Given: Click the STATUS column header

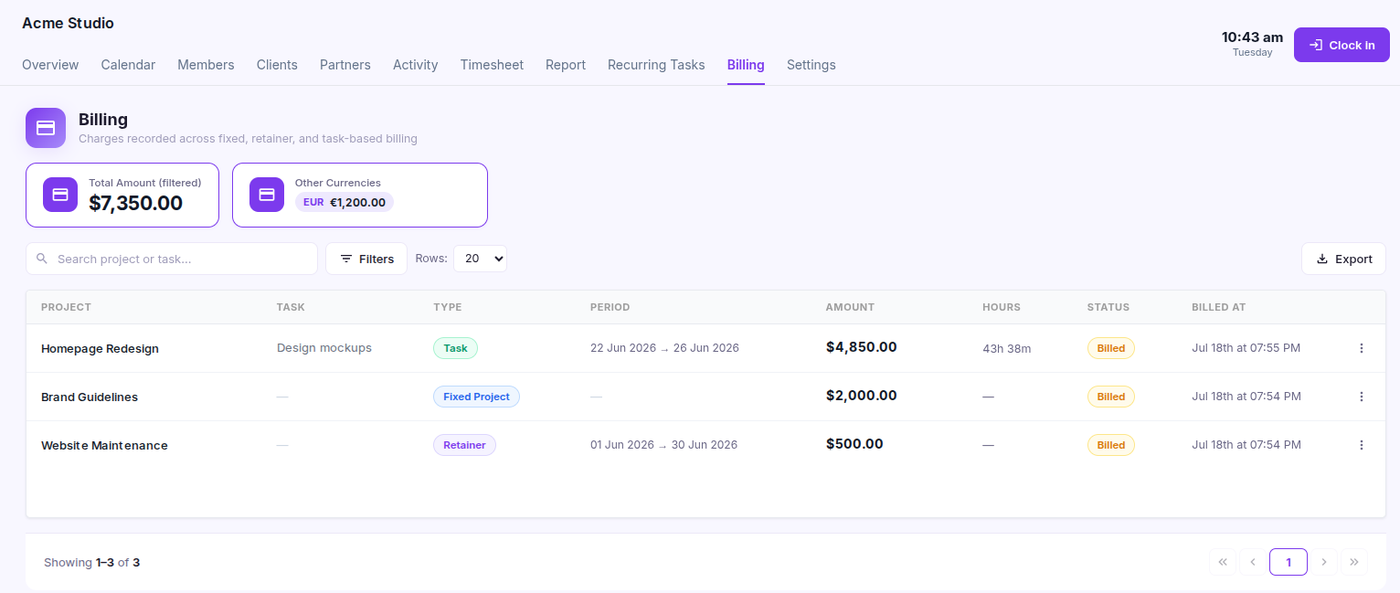Looking at the screenshot, I should point(1108,307).
